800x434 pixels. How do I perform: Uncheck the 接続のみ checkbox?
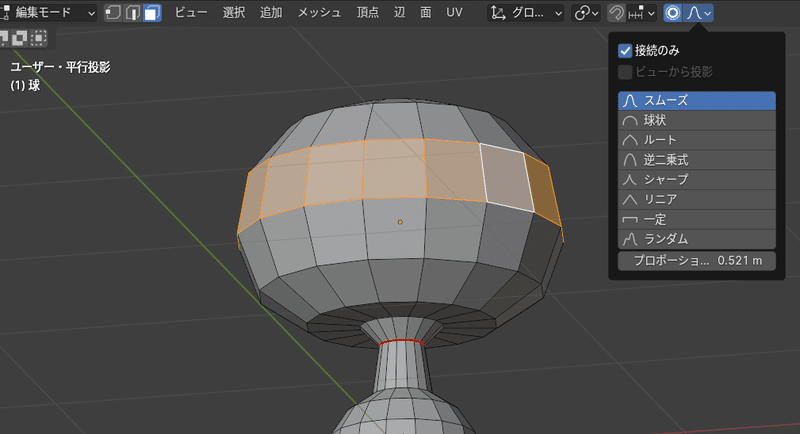tap(625, 50)
